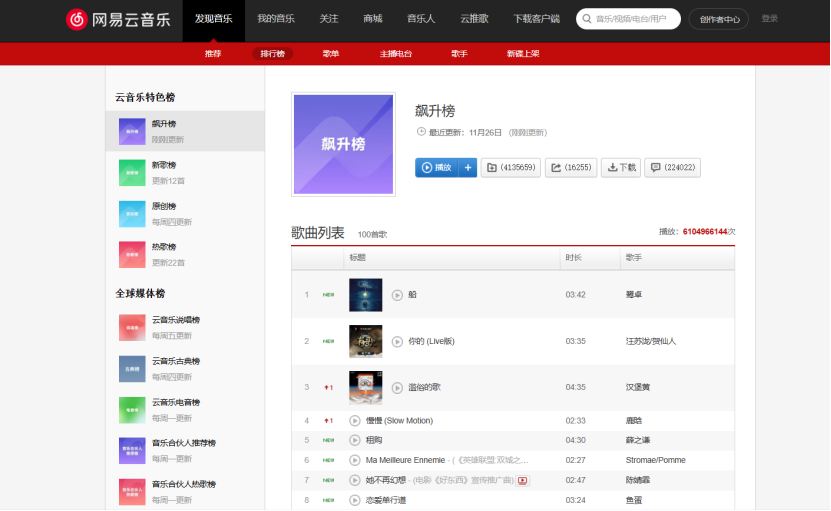
Task: Click play icon next to 你的 (Live版)
Action: tap(397, 341)
